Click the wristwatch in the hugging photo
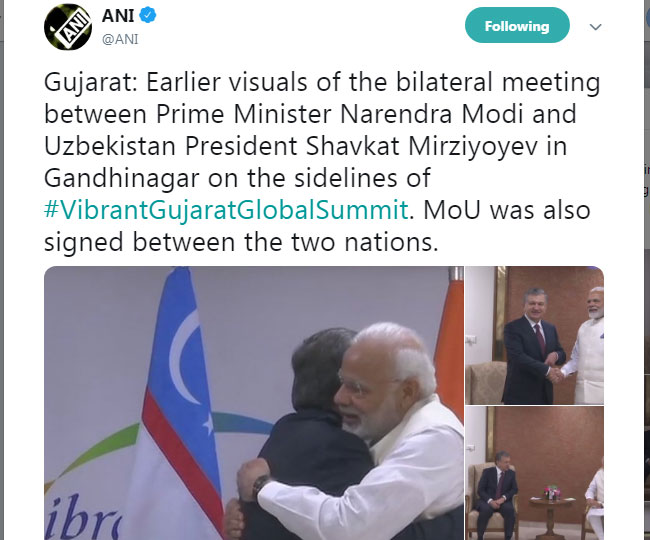Viewport: 650px width, 540px height. pos(260,485)
